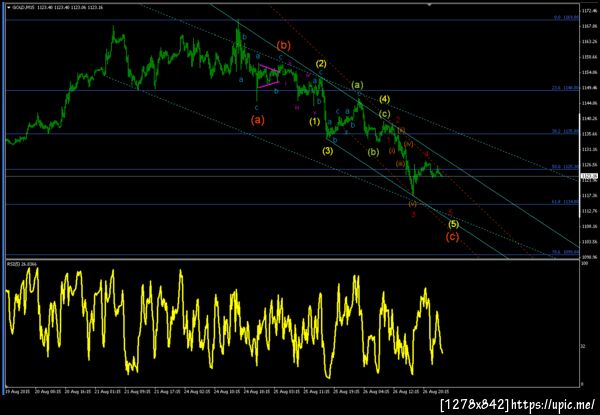Select the 61.8 Fibonacci level label
Image resolution: width=600 pixels, height=415 pixels.
click(565, 202)
